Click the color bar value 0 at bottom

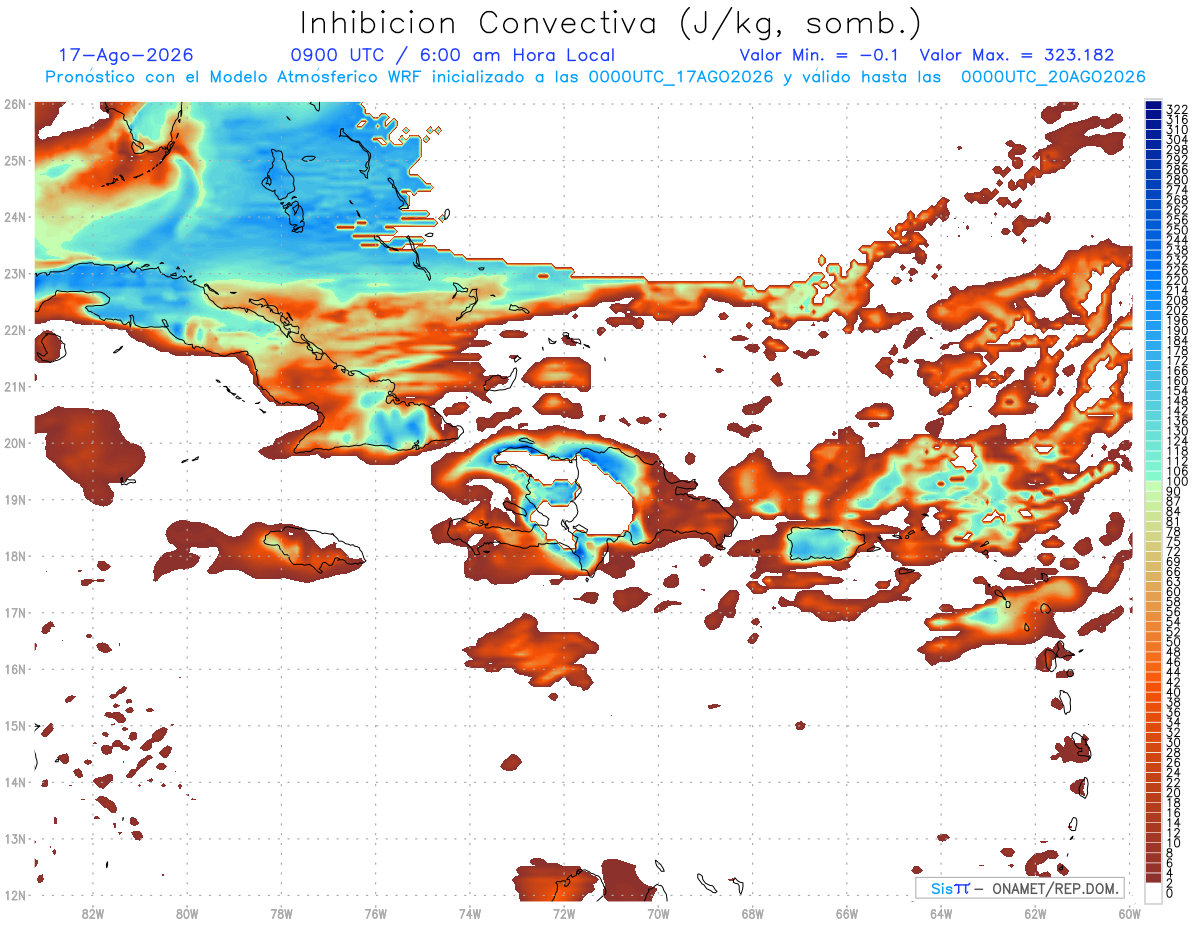tap(1170, 893)
